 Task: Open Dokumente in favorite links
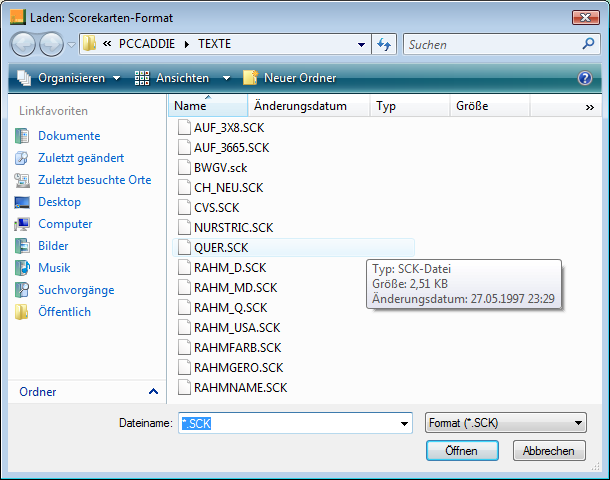coord(68,136)
